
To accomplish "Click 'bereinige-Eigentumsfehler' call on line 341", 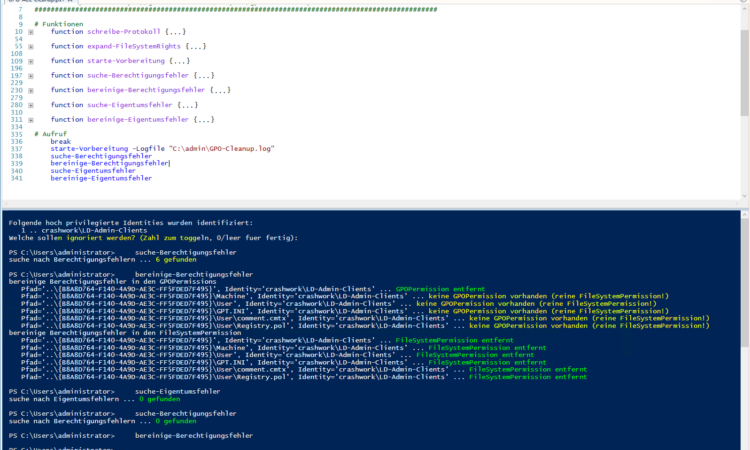I will [x=101, y=178].
